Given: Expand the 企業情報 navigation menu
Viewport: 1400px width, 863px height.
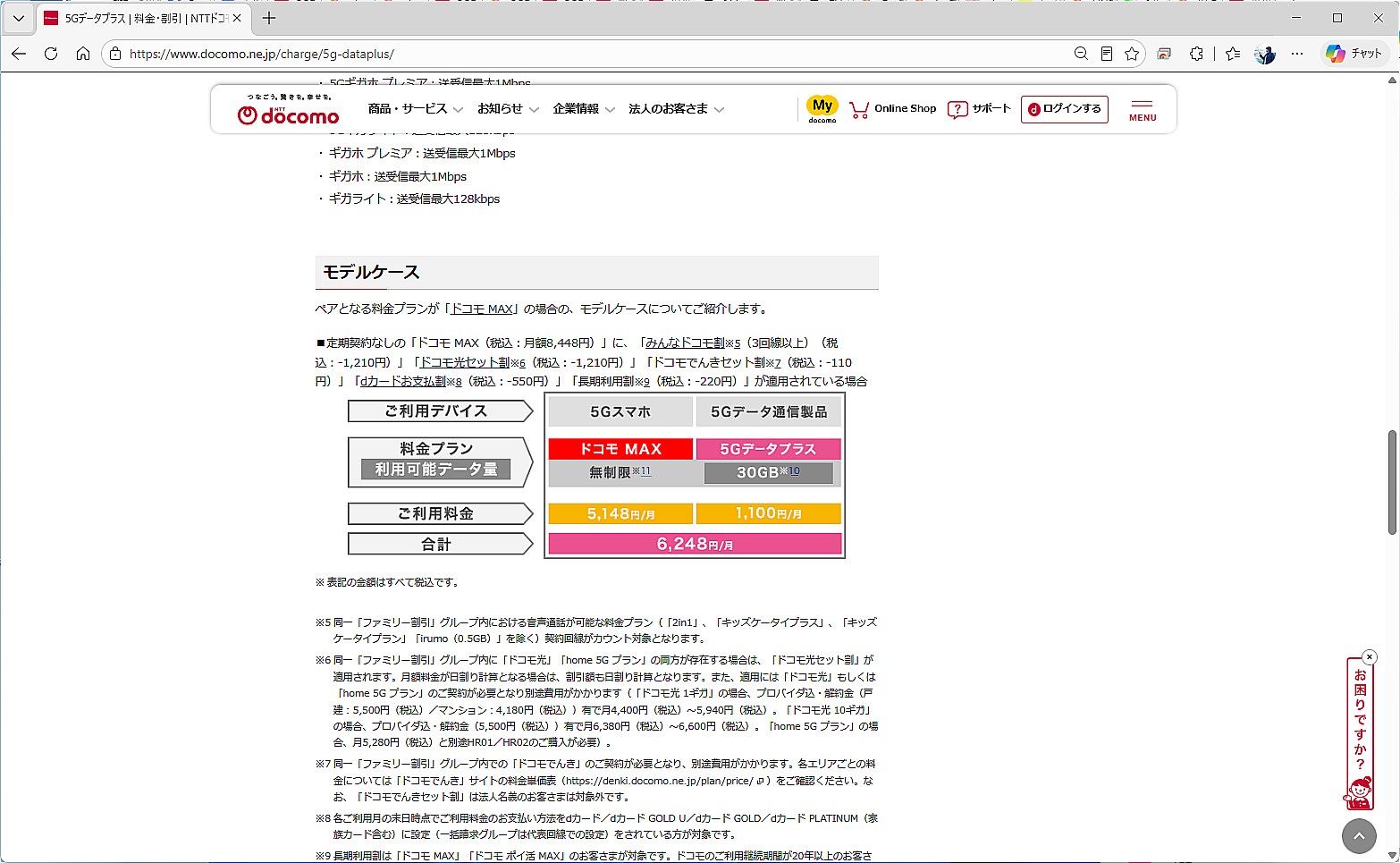Looking at the screenshot, I should click(584, 109).
